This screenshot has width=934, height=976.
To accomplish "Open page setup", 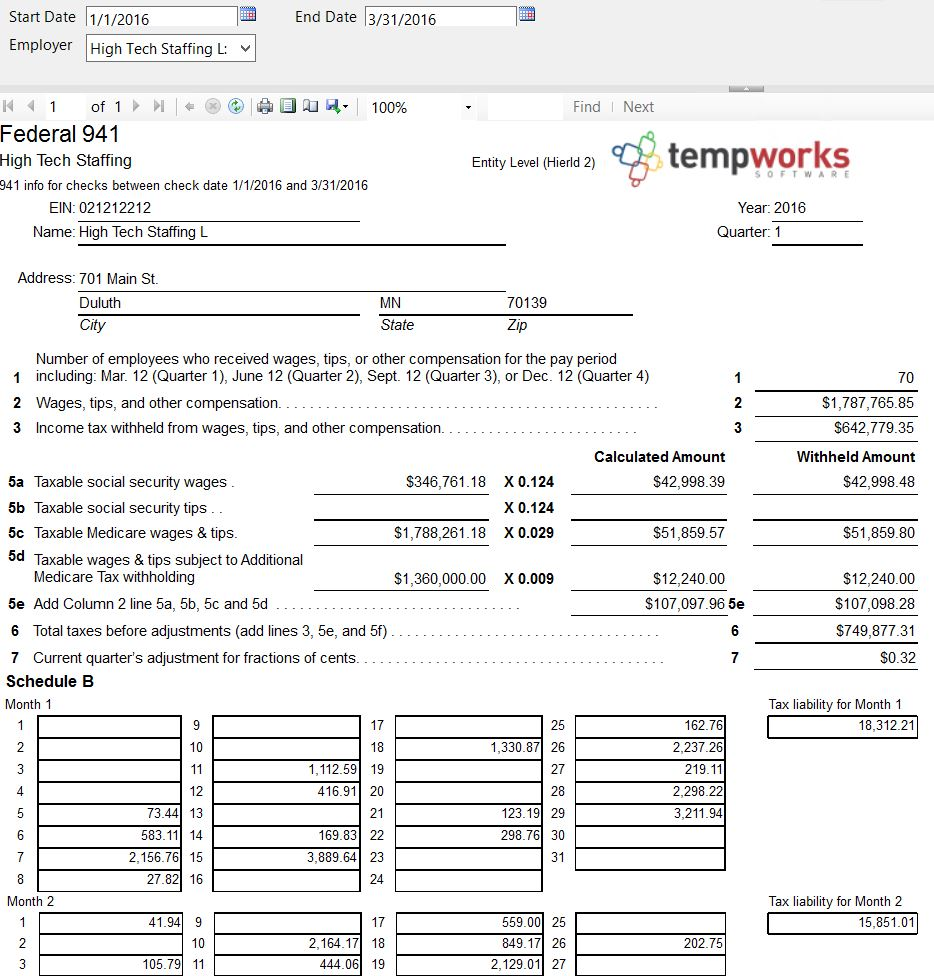I will coord(311,106).
